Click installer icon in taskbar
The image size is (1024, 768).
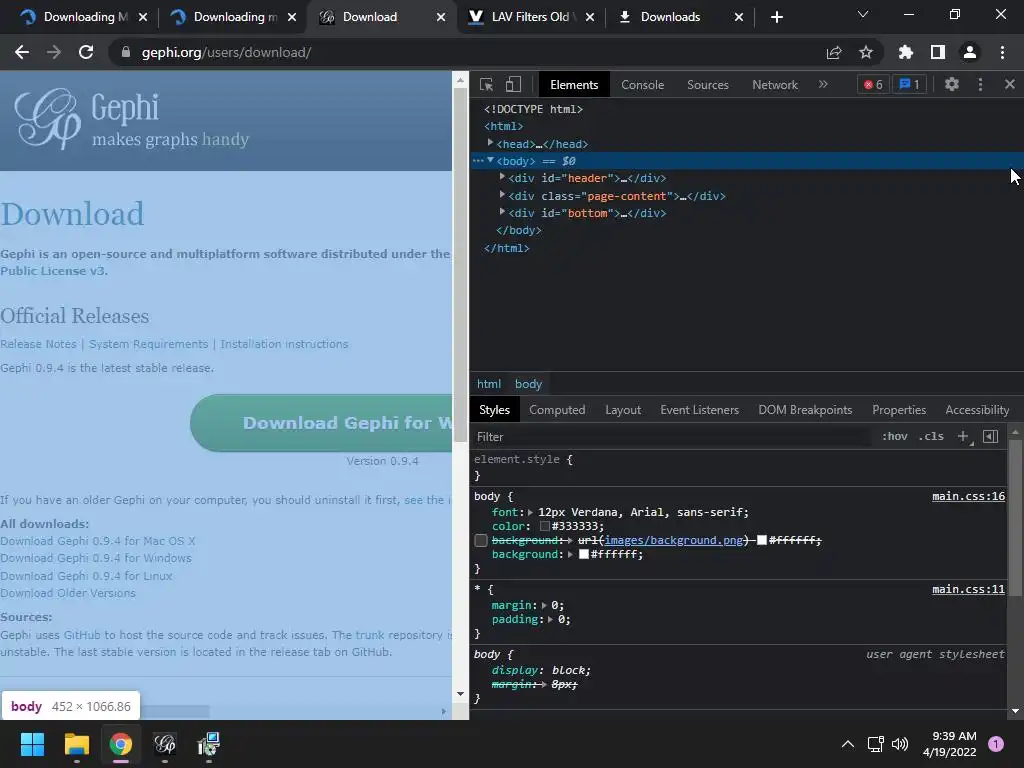point(208,744)
